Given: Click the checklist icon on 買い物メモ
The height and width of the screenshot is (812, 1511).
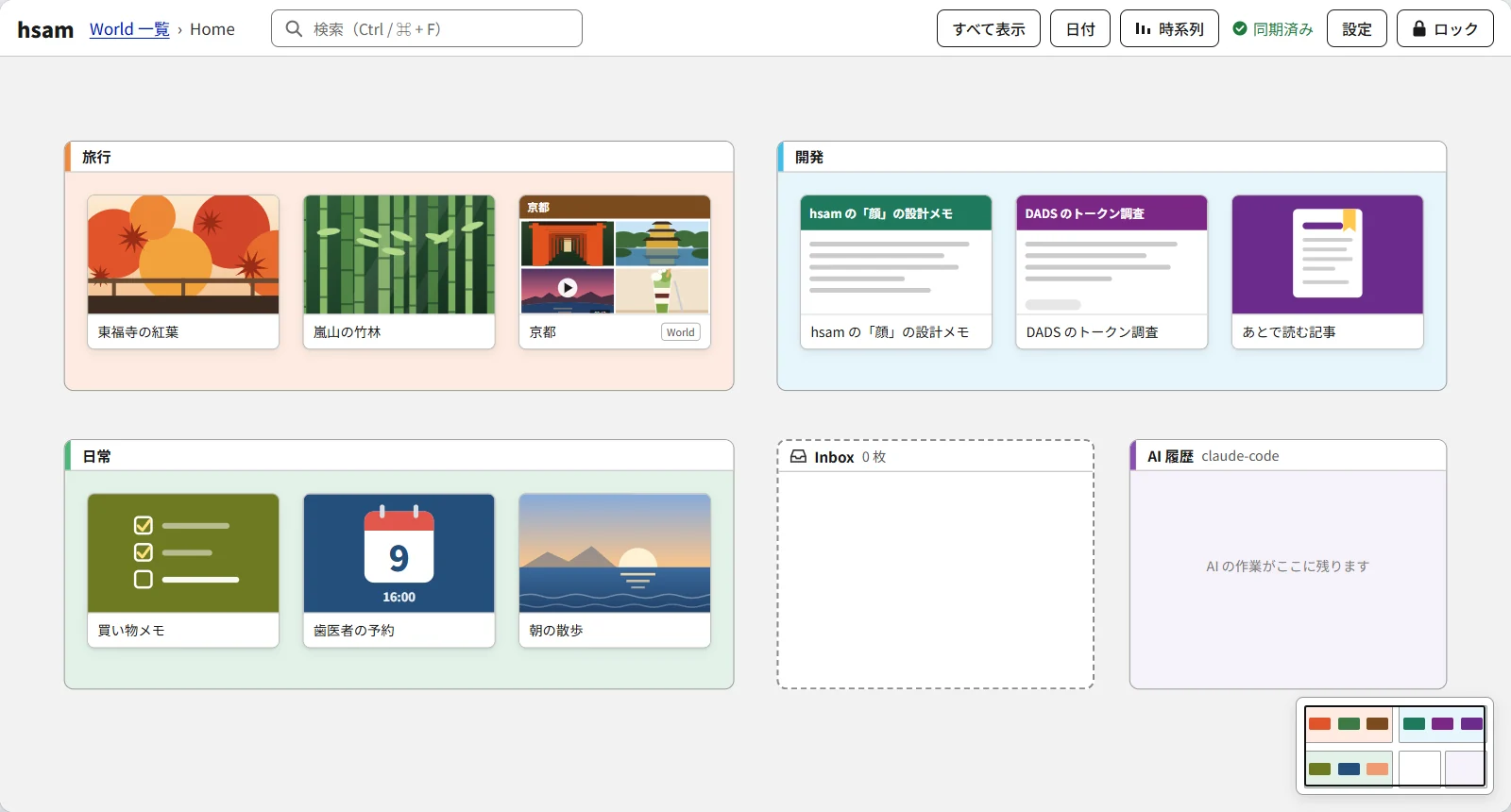Looking at the screenshot, I should (x=186, y=552).
